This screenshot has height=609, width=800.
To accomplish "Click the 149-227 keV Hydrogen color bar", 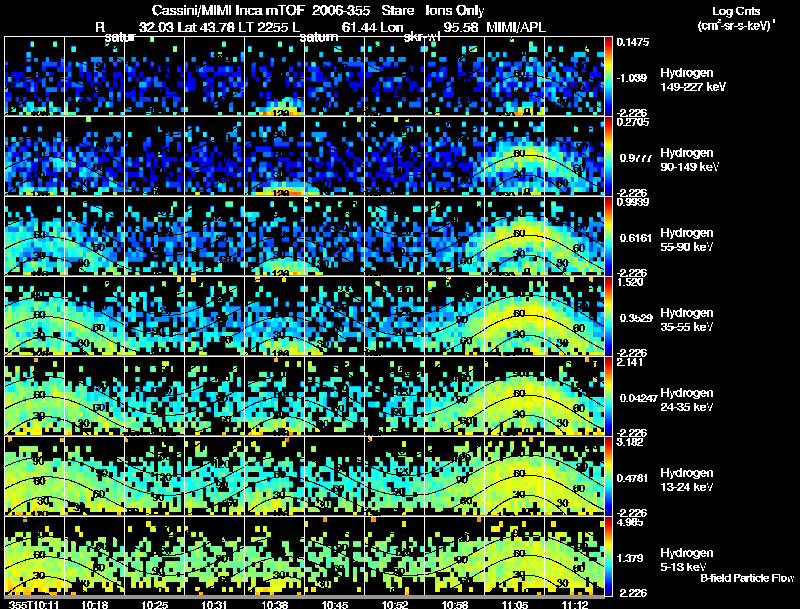I will coord(608,75).
